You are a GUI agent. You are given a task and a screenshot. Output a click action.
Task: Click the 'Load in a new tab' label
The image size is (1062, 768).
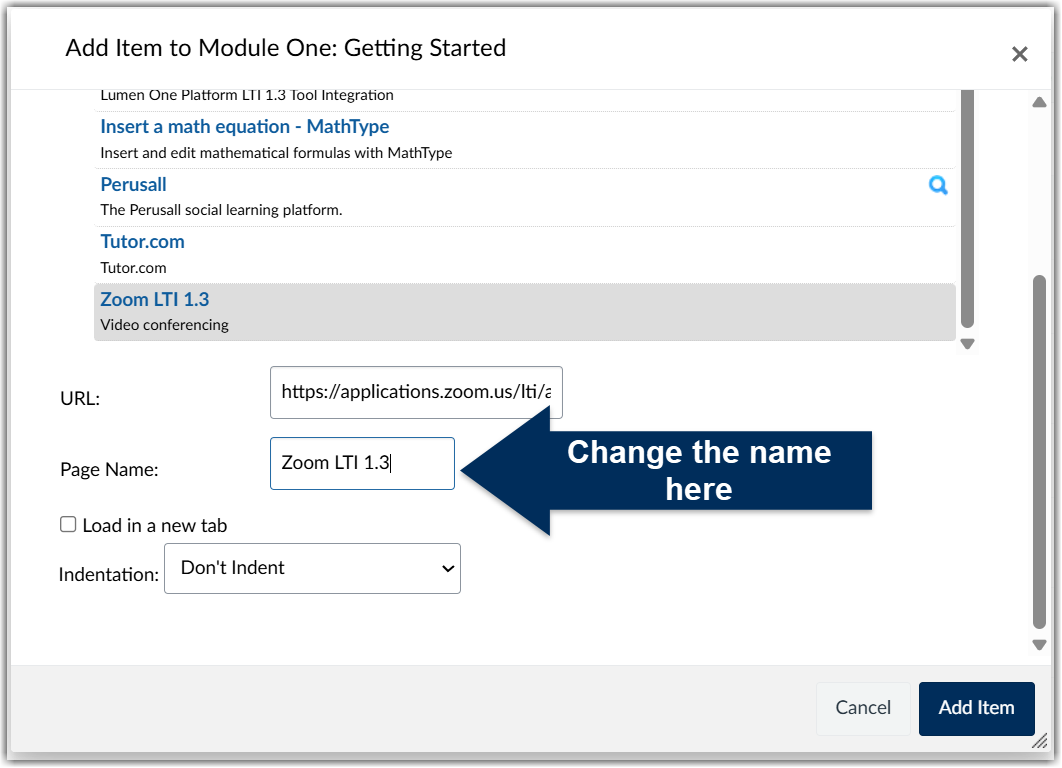[x=155, y=526]
